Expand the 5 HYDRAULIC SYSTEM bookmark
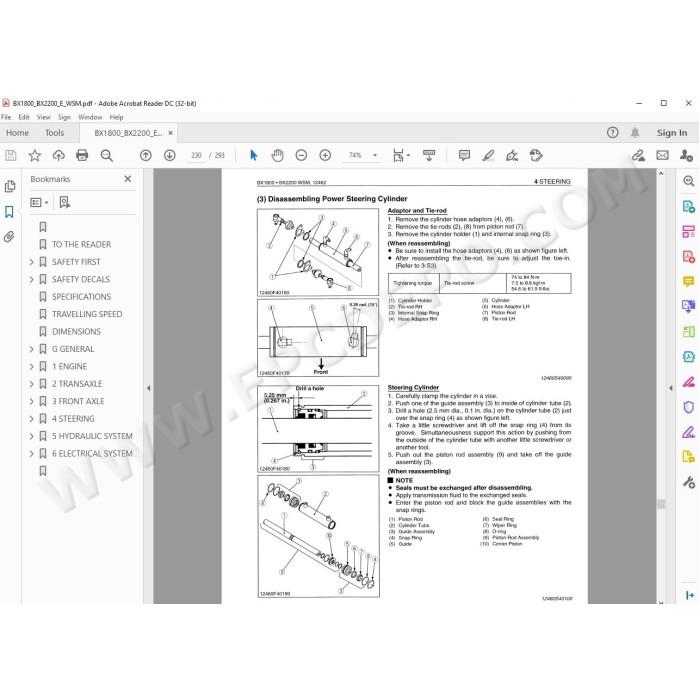The width and height of the screenshot is (700, 700). tap(32, 436)
